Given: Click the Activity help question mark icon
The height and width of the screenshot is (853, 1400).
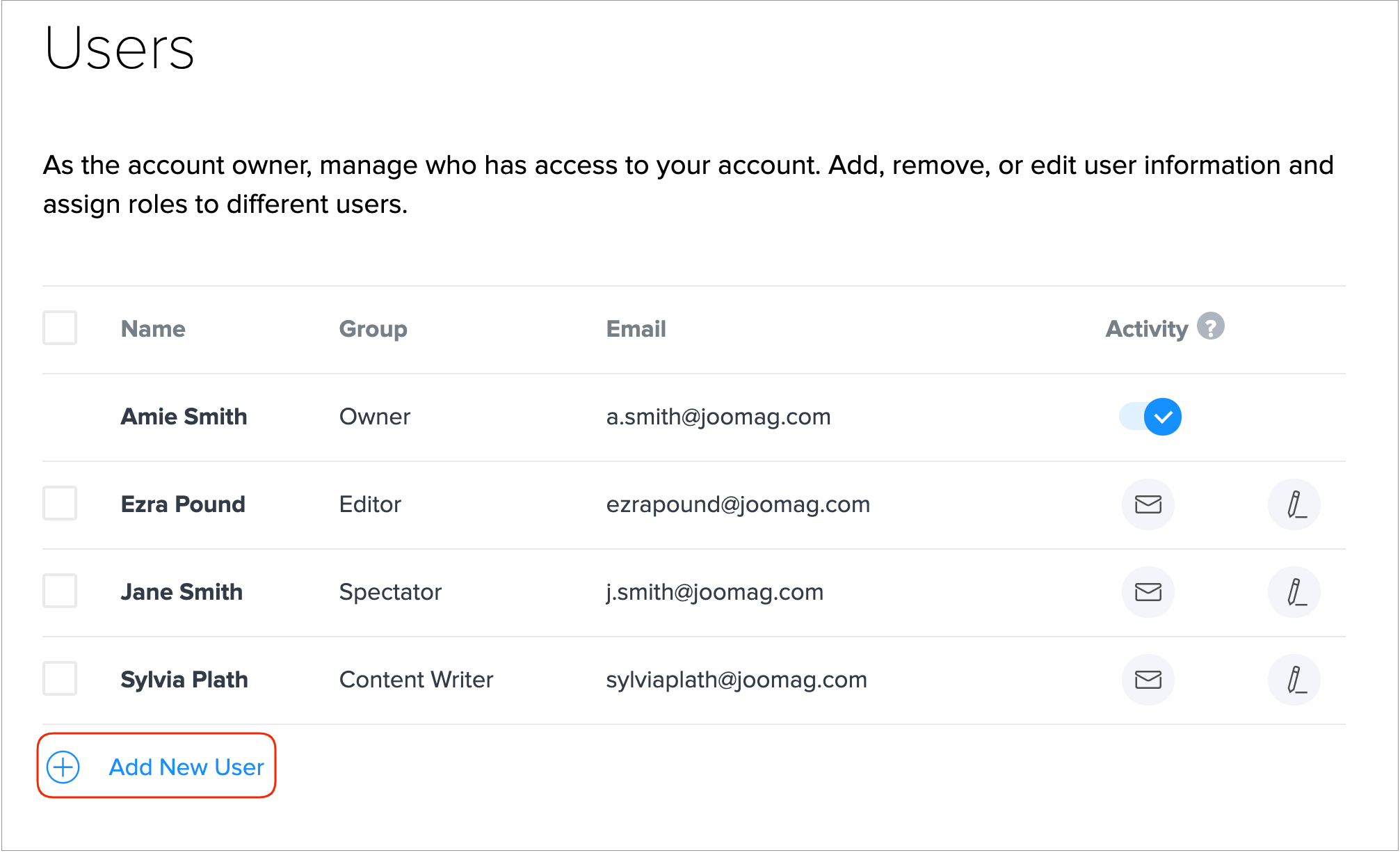Looking at the screenshot, I should coord(1210,326).
